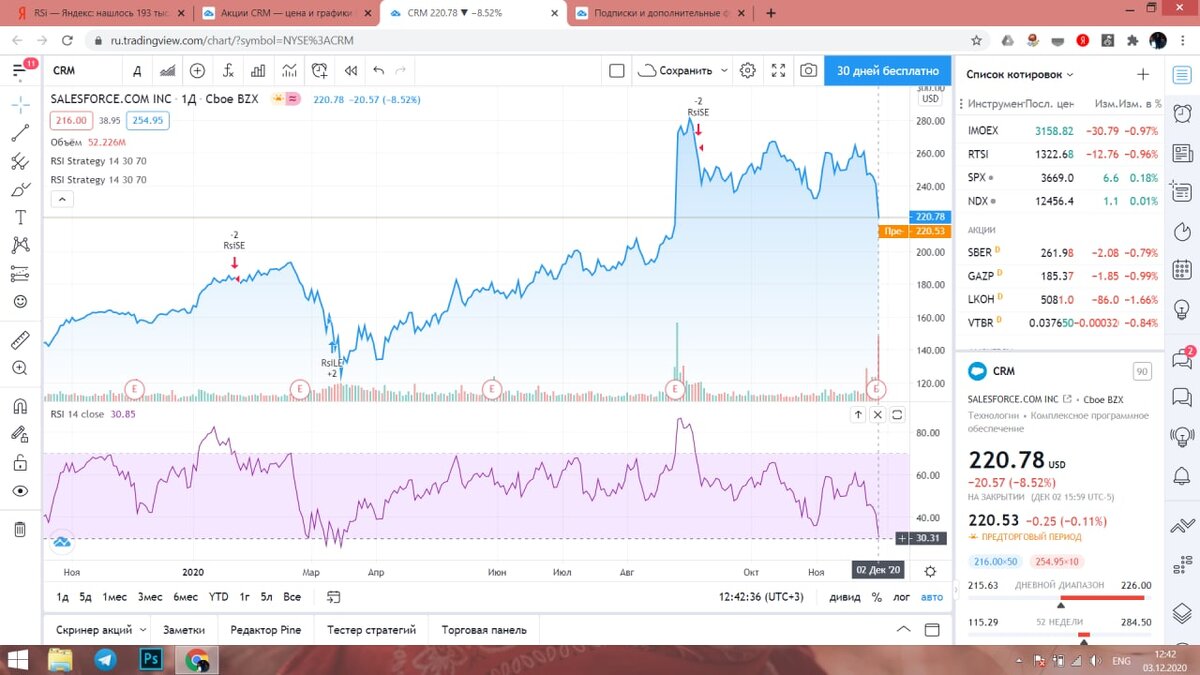Select the YTD time range
This screenshot has height=675, width=1200.
coord(218,597)
